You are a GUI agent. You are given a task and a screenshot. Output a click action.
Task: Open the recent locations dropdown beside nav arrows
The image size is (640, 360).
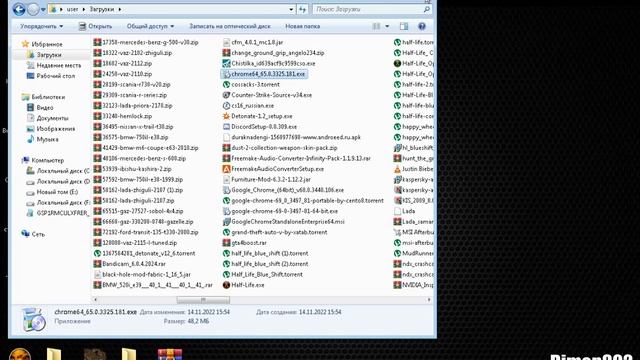(43, 9)
